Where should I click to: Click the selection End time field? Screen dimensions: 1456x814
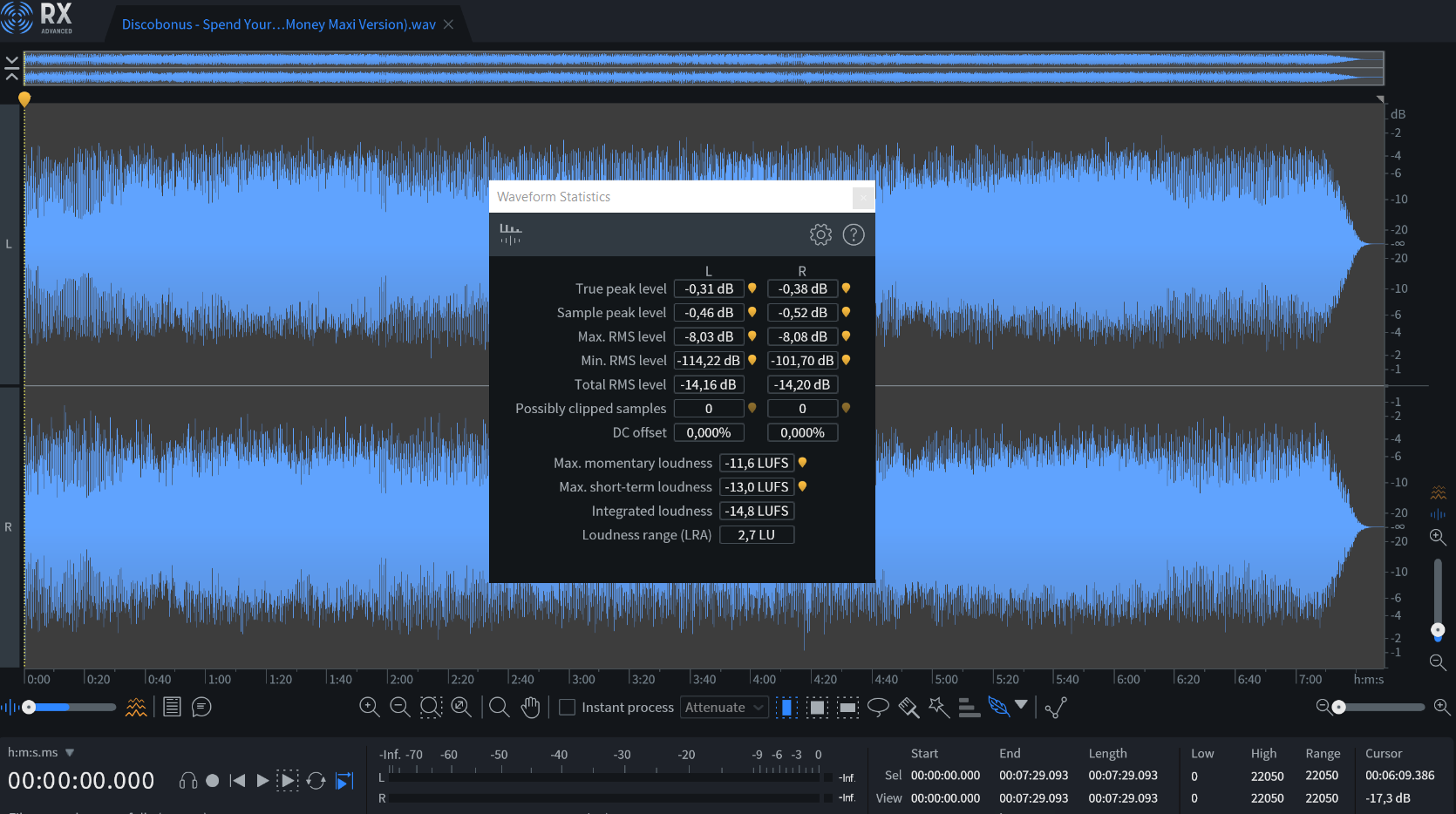(x=1033, y=776)
